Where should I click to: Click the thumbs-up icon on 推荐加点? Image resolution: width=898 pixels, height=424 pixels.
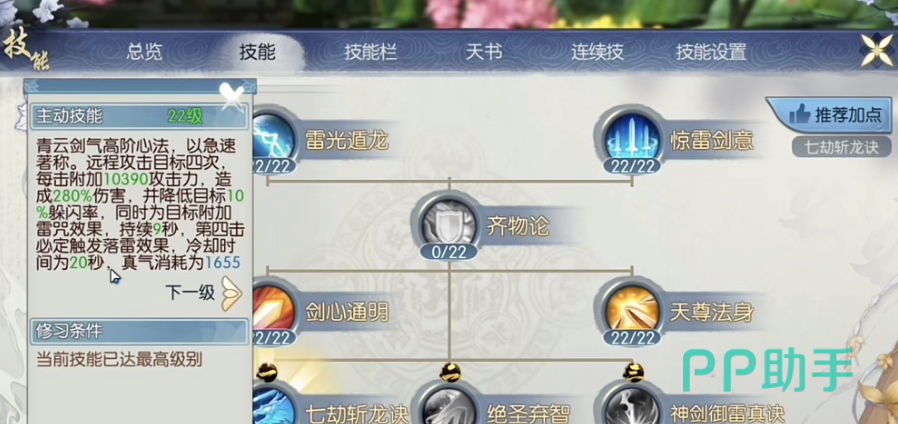point(799,115)
